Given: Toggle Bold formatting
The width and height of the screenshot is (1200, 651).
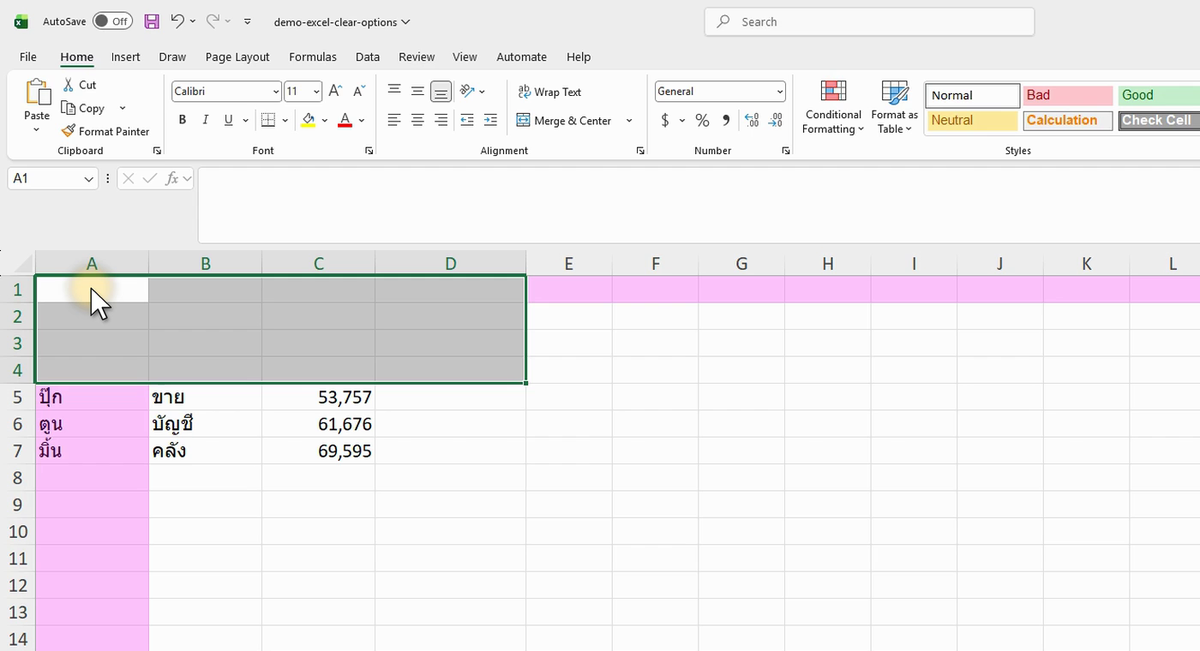Looking at the screenshot, I should tap(182, 120).
